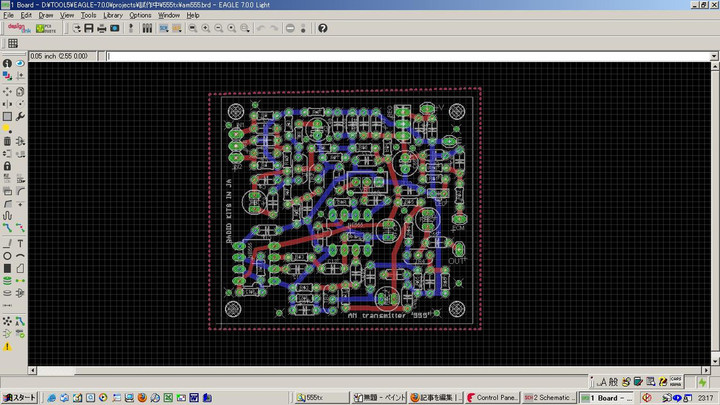720x405 pixels.
Task: Click the Windows Start button
Action: coord(19,397)
